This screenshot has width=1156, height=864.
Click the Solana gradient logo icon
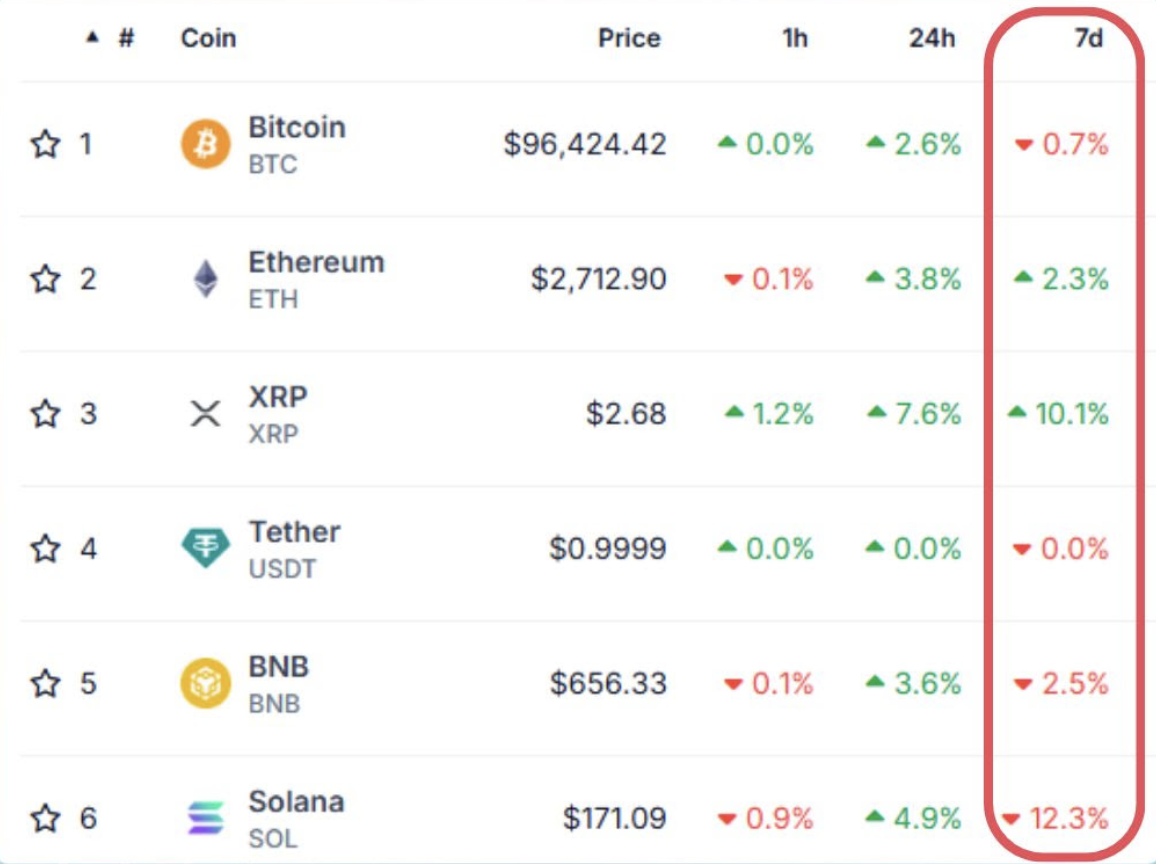[206, 818]
